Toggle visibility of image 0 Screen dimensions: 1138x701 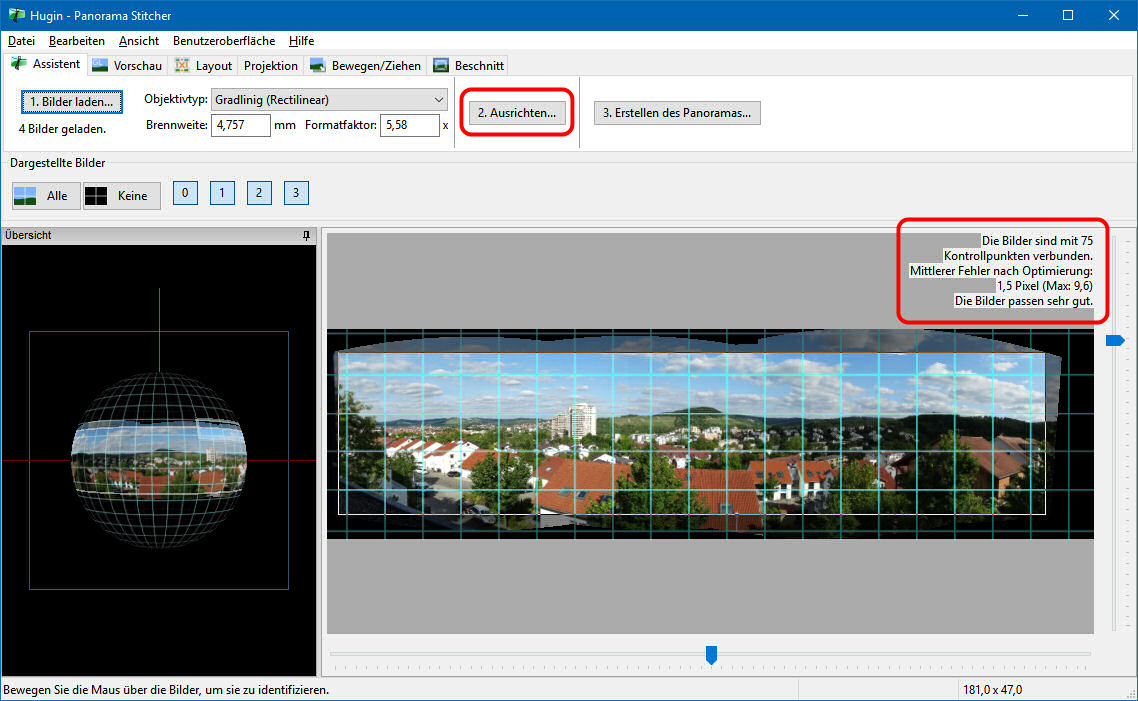[185, 193]
